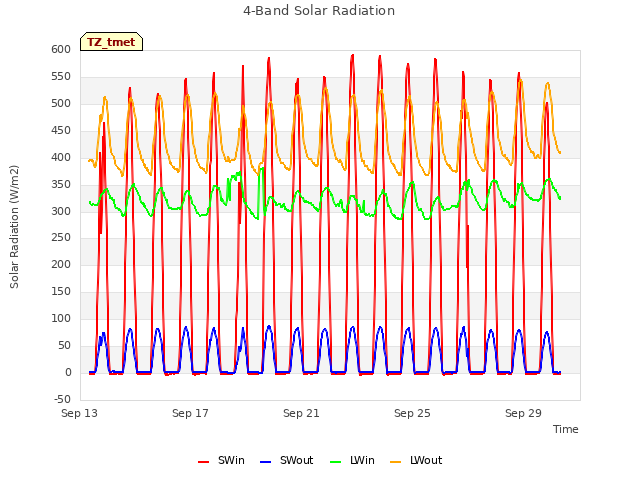This screenshot has width=640, height=480.
Task: Click the red SWin legend swatch
Action: (204, 462)
